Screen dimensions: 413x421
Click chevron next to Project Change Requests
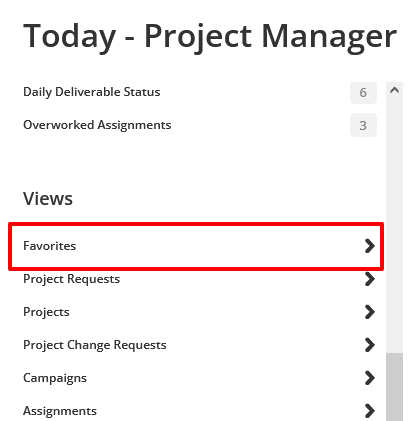coord(370,345)
